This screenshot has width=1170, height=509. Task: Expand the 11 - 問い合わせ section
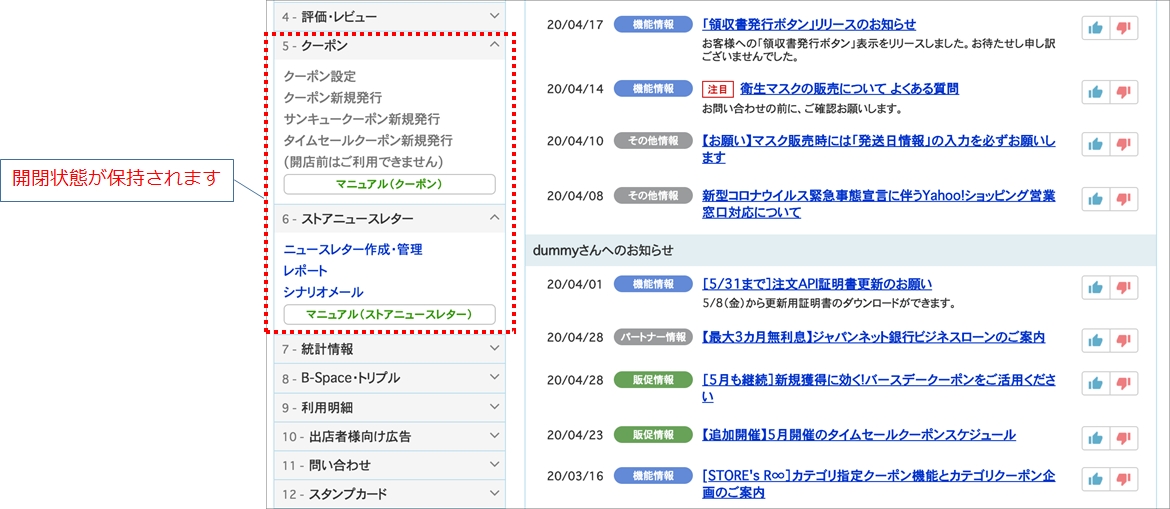point(390,466)
